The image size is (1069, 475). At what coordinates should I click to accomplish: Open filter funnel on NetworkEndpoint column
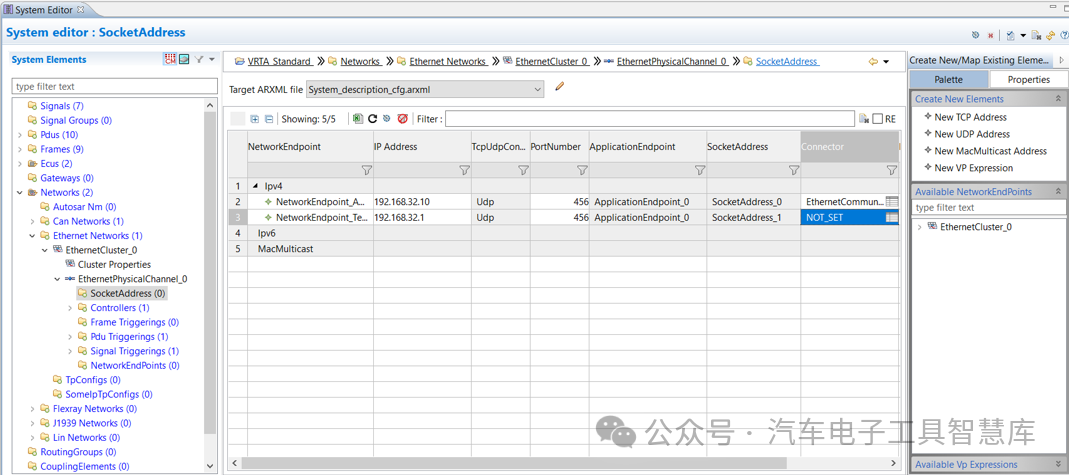tap(366, 170)
